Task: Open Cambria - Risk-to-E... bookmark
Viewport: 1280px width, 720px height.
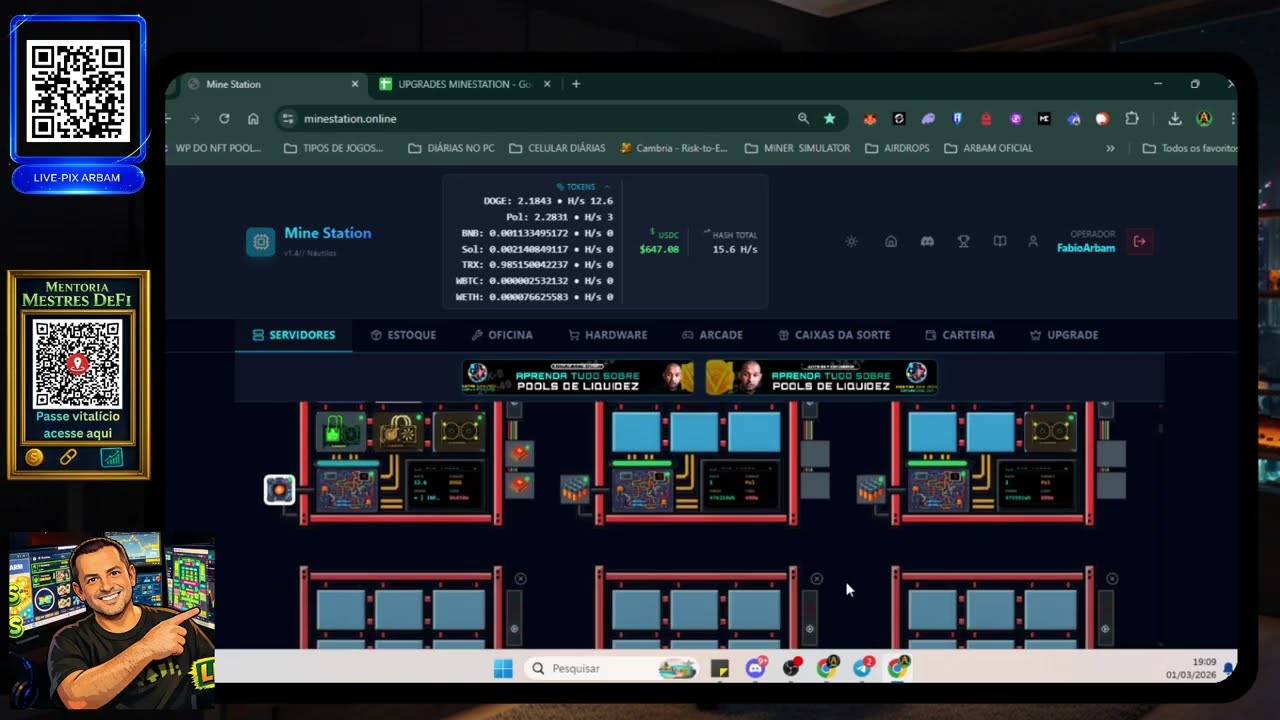Action: [x=674, y=148]
